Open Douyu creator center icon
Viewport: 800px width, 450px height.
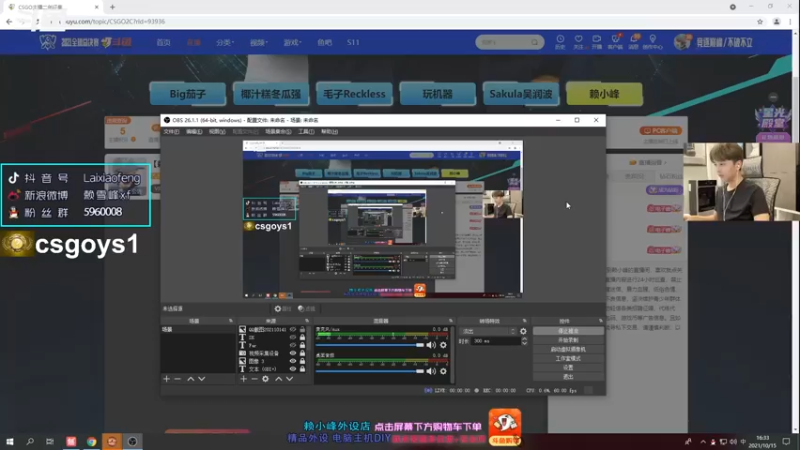653,42
